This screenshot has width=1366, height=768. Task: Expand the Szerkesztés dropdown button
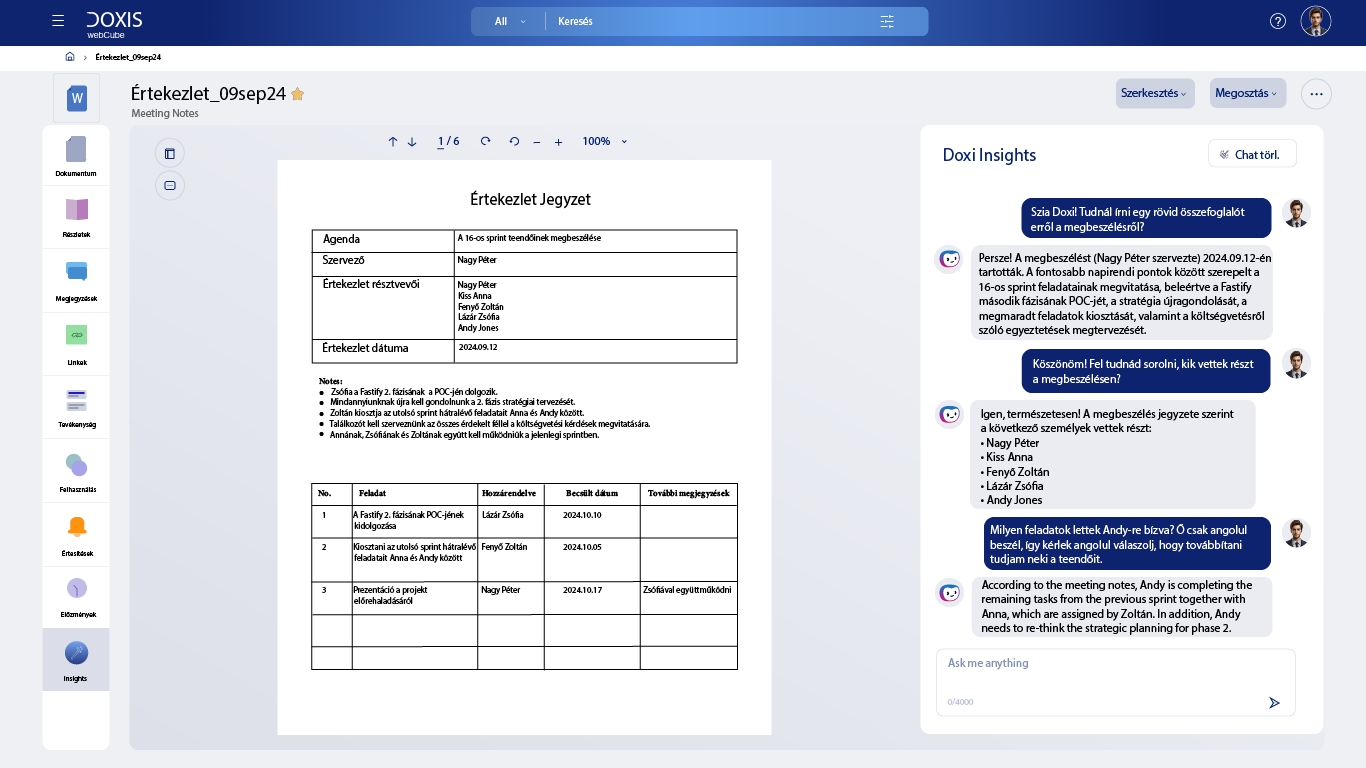pos(1155,93)
